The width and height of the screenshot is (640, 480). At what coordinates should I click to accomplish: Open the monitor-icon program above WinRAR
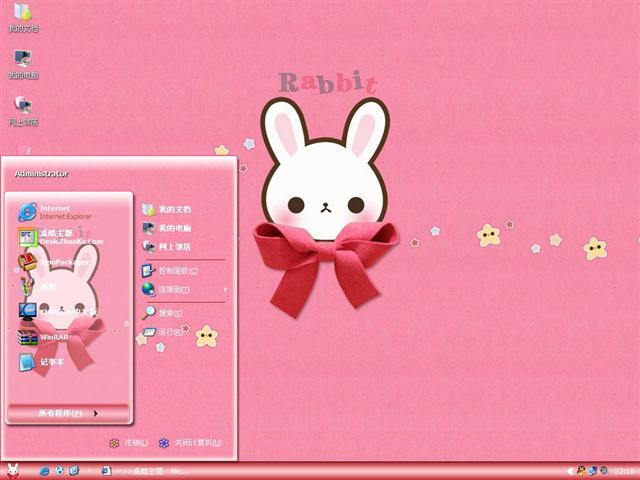tap(57, 312)
